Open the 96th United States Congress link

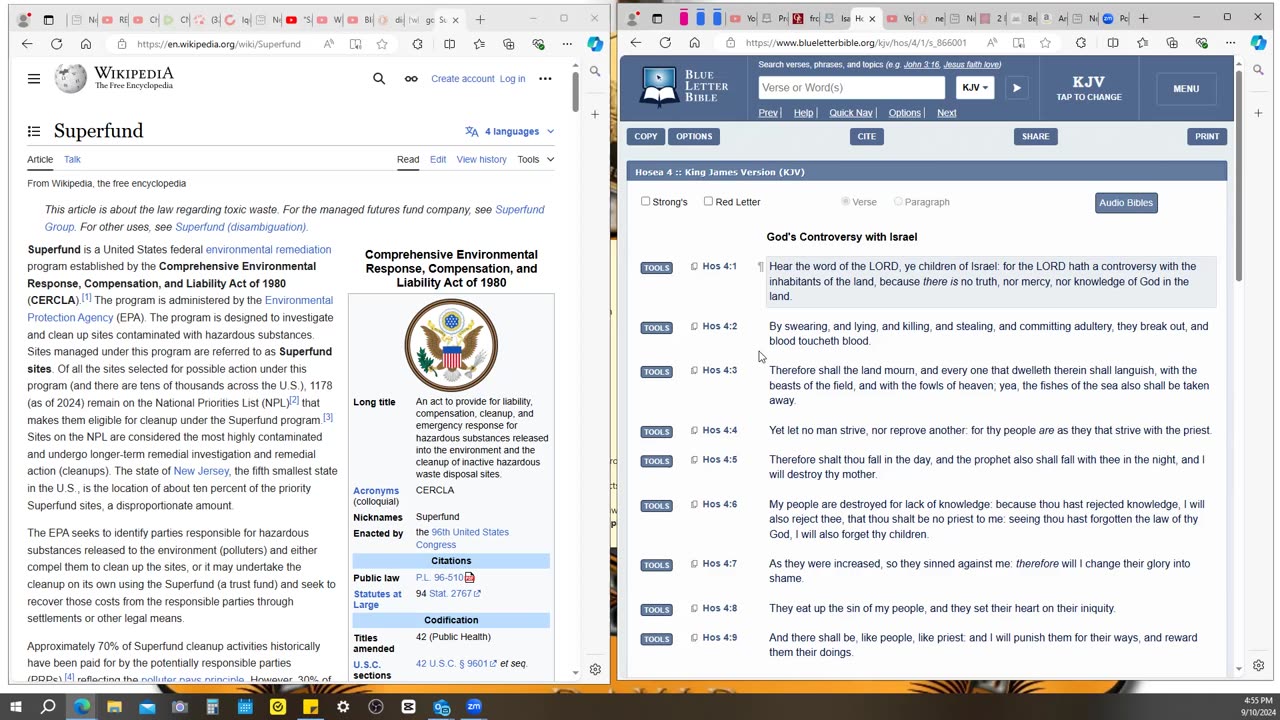click(462, 538)
